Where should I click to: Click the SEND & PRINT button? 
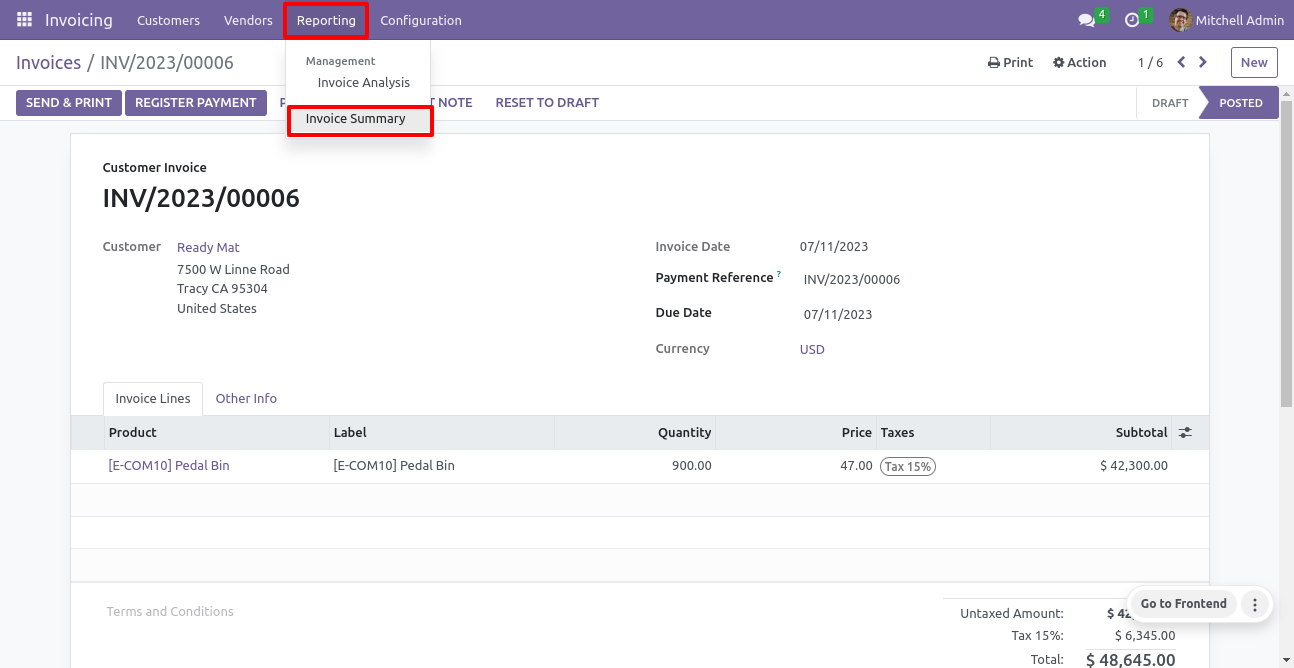point(69,103)
